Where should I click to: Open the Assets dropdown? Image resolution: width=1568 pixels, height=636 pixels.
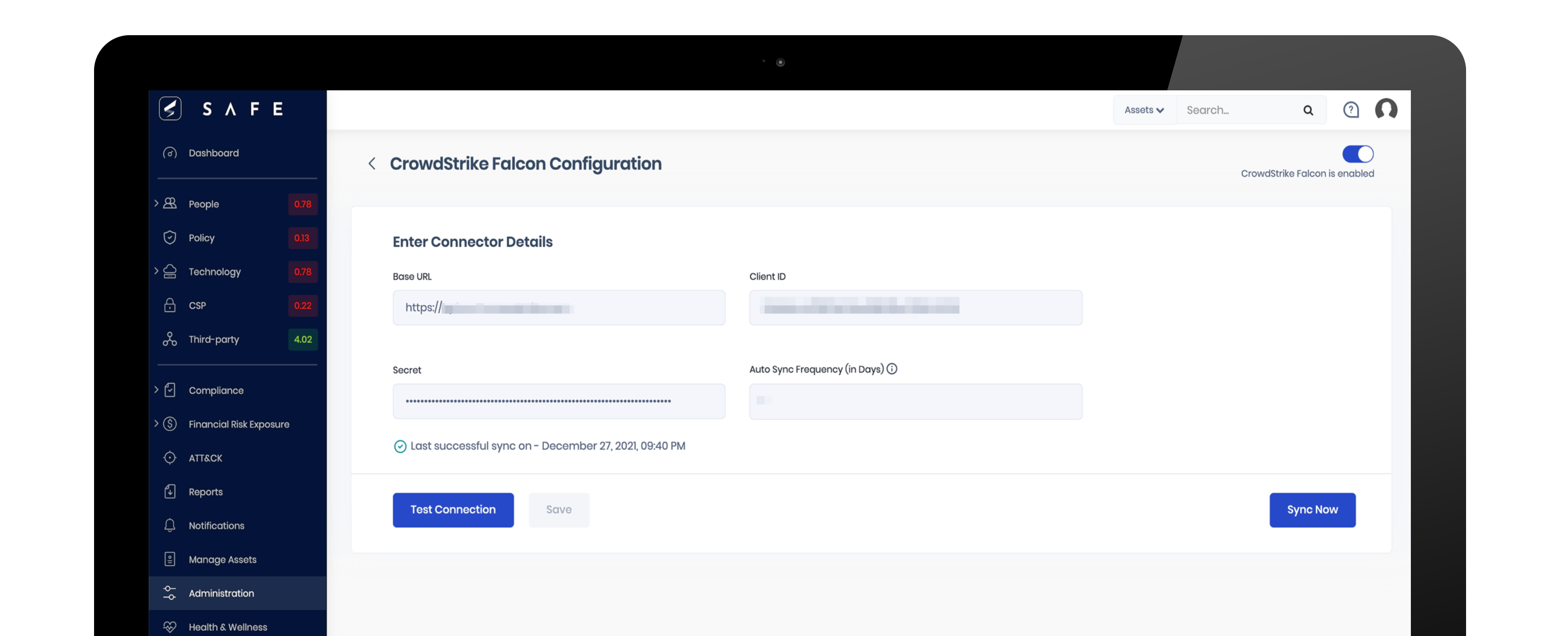tap(1144, 110)
